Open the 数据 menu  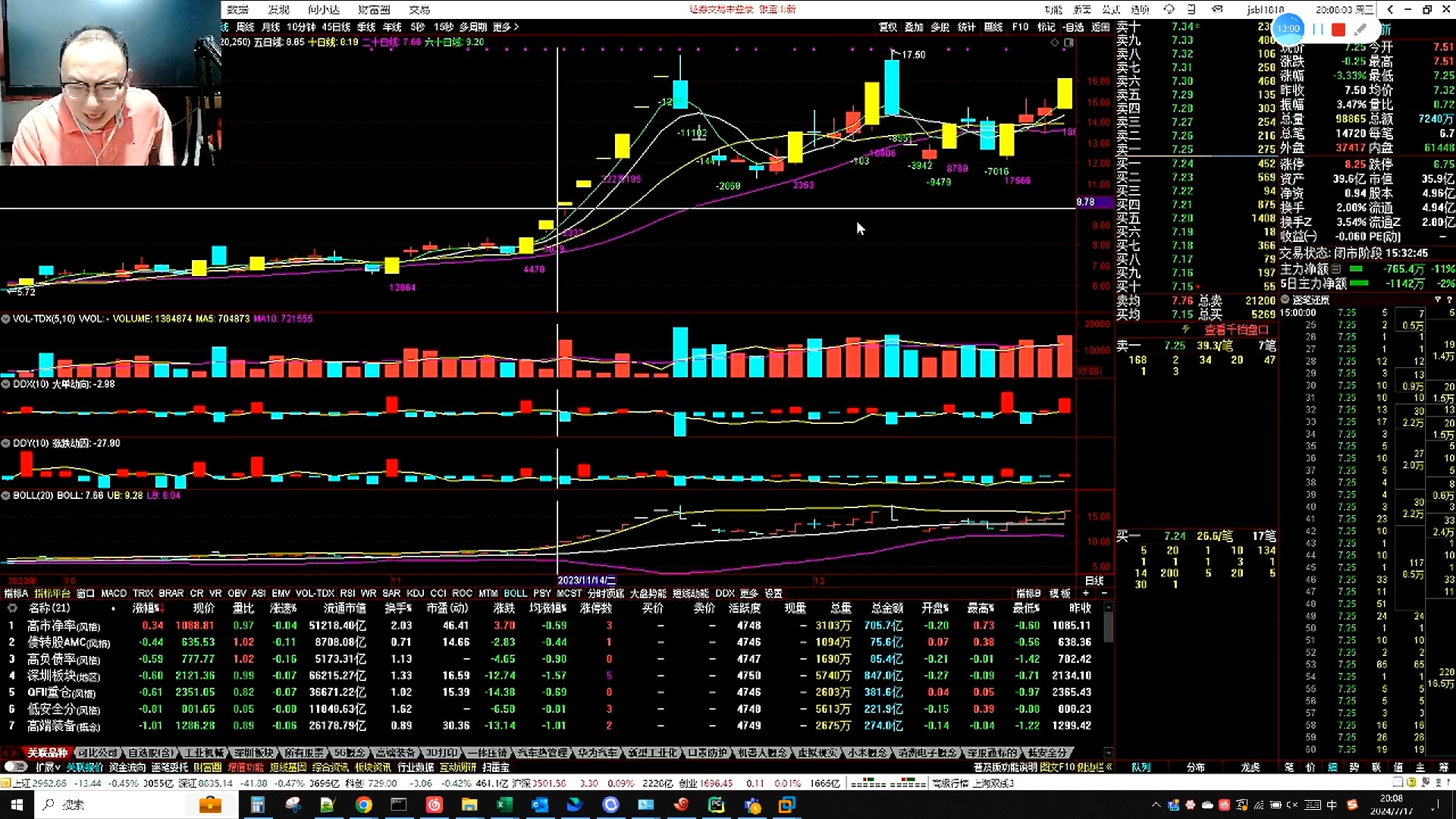[237, 9]
